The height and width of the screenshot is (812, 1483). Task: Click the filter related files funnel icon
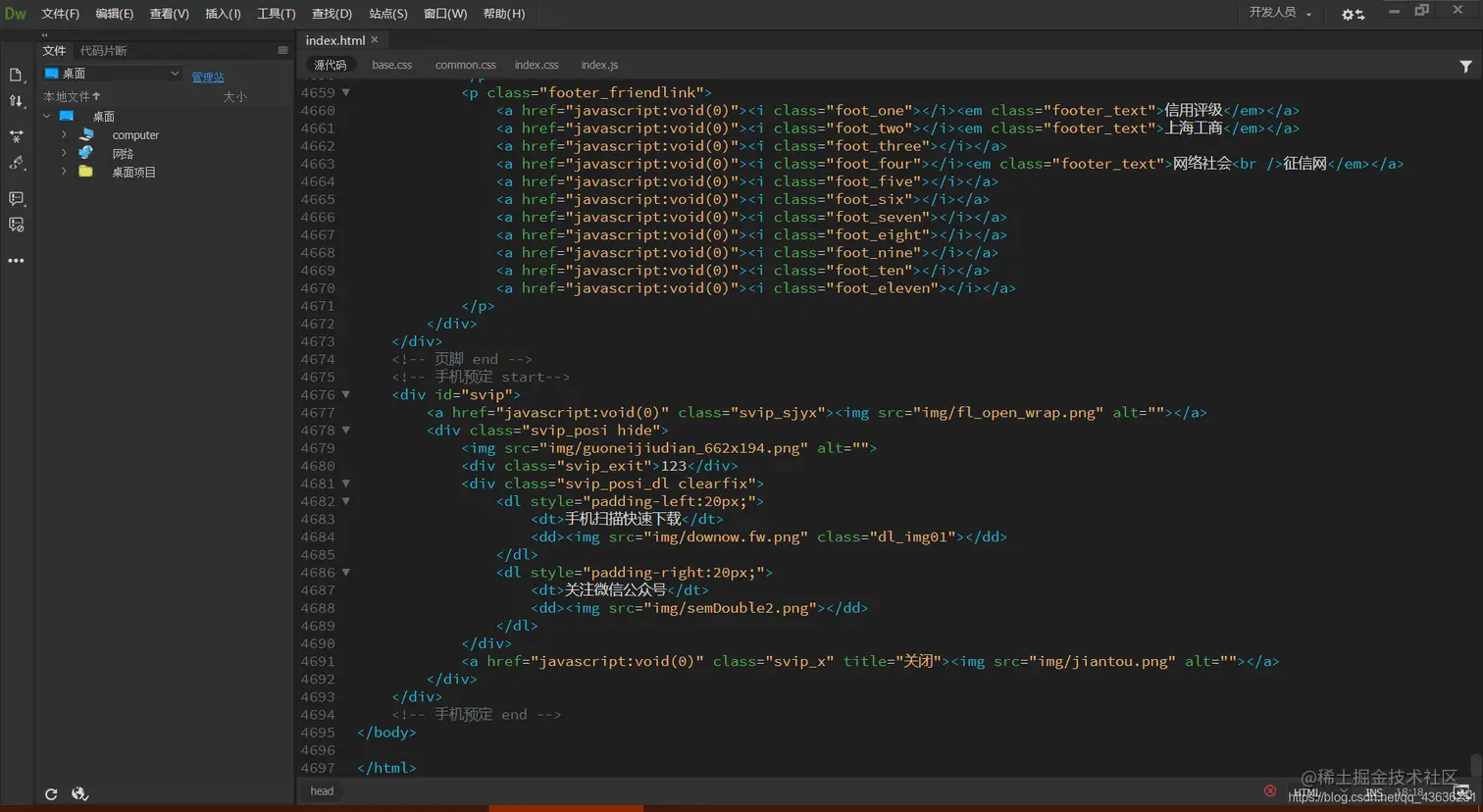coord(1465,66)
